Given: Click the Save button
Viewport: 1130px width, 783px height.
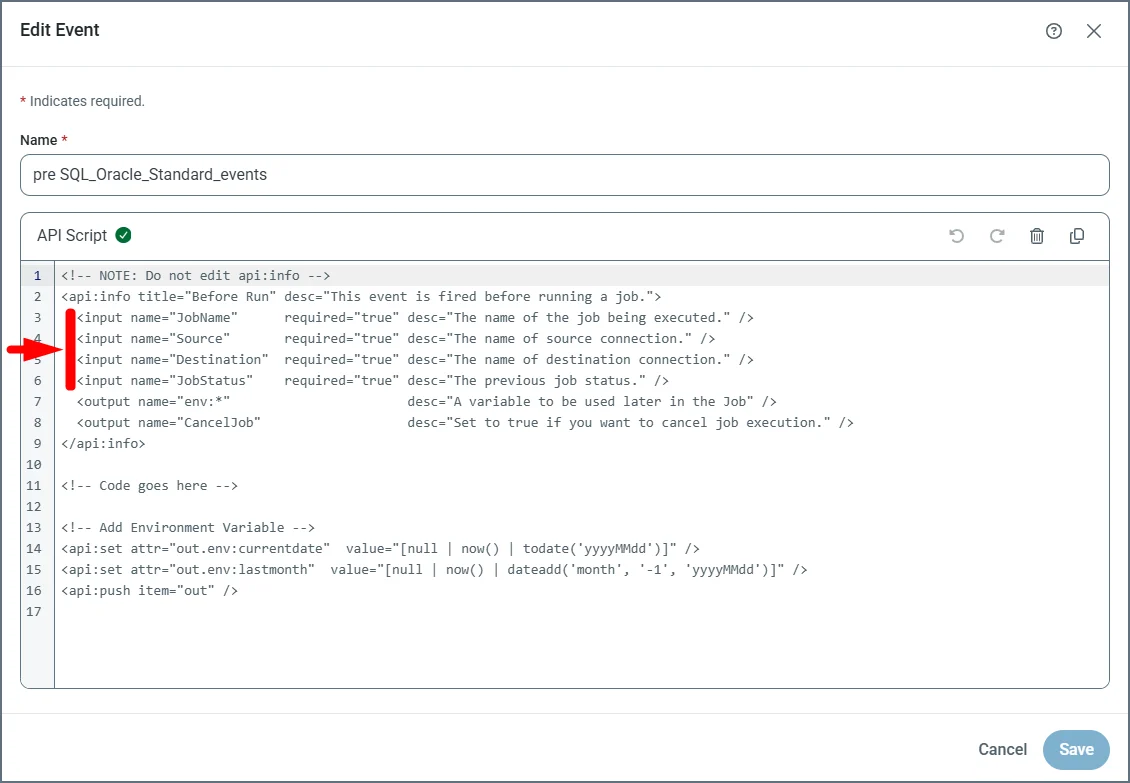Looking at the screenshot, I should point(1076,749).
